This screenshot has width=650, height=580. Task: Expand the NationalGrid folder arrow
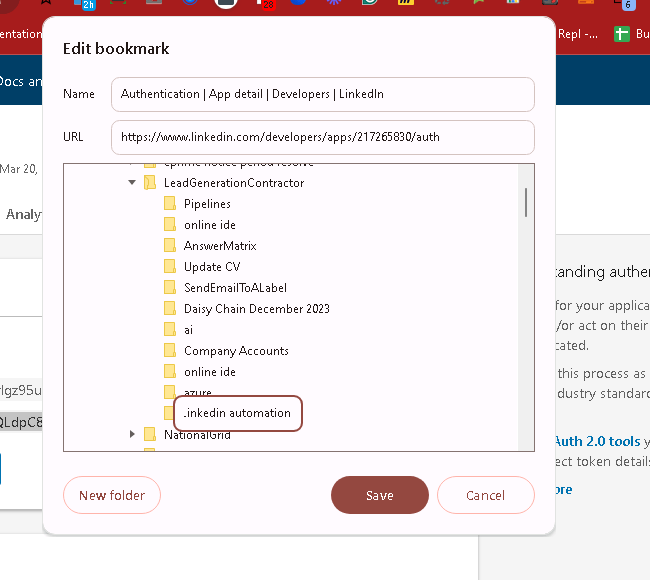tap(132, 434)
